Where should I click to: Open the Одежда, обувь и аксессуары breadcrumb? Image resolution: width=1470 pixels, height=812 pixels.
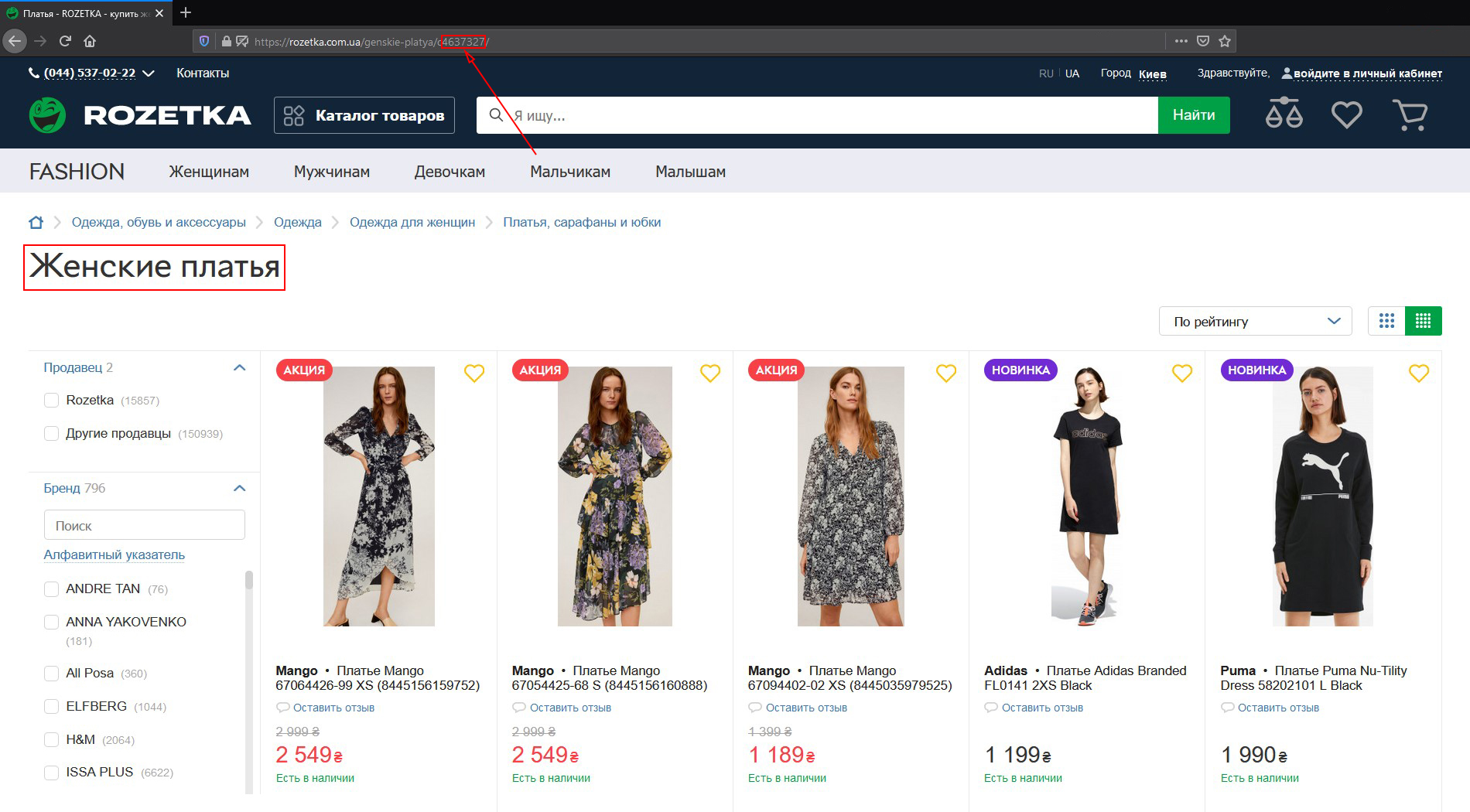coord(159,223)
